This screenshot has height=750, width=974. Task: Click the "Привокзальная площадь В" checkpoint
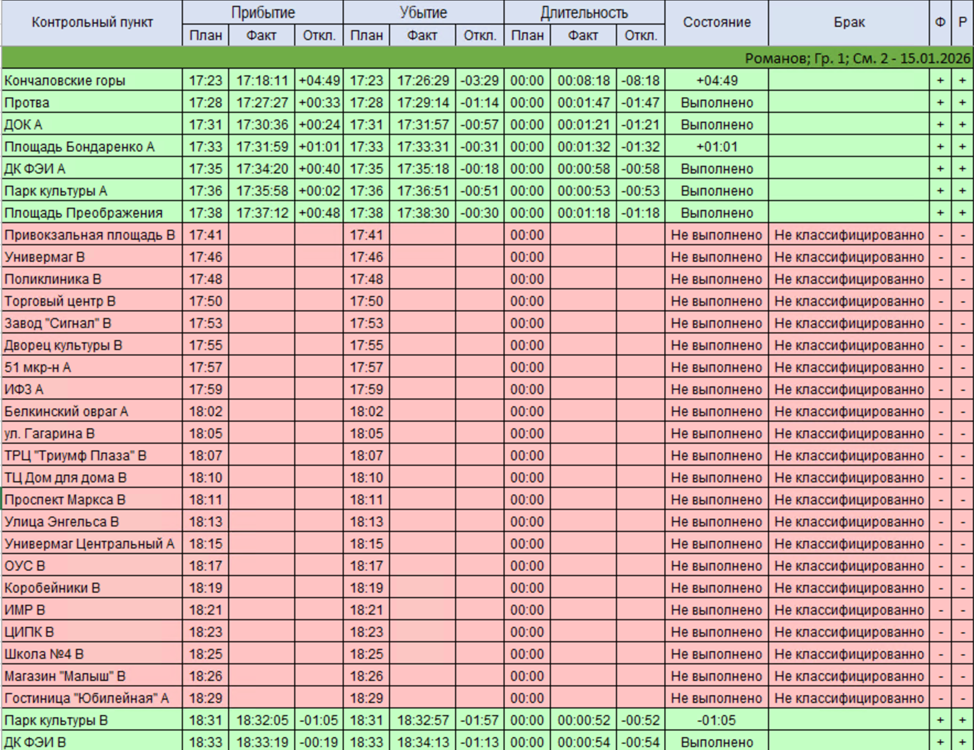click(x=91, y=235)
